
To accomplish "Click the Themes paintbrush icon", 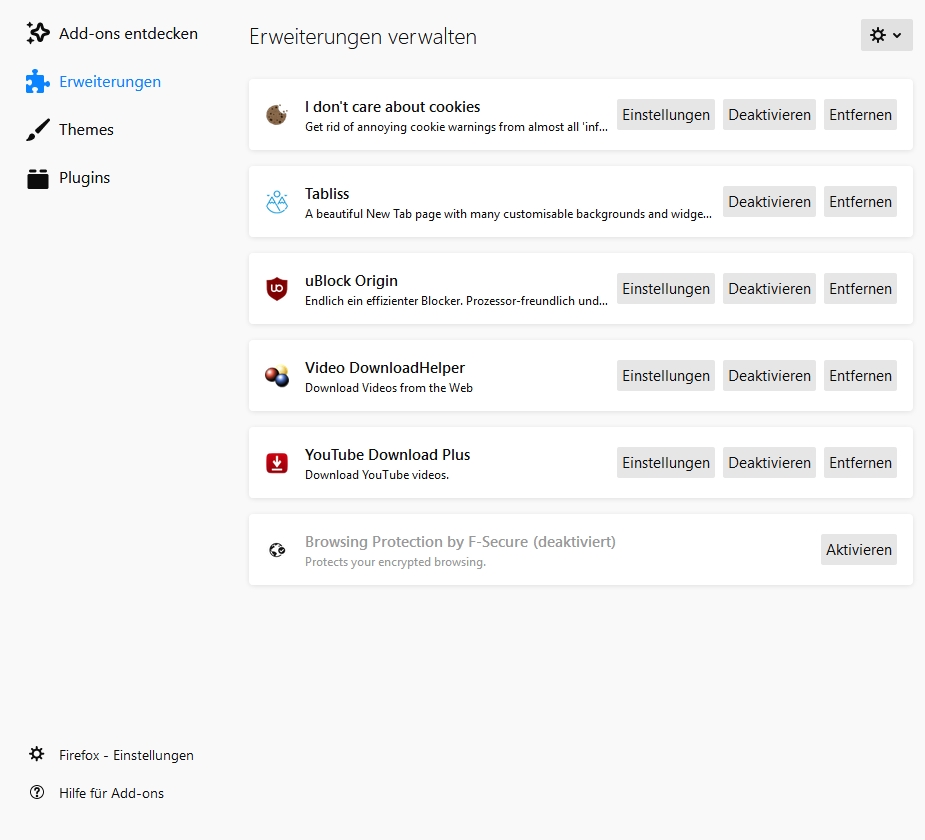I will [38, 130].
